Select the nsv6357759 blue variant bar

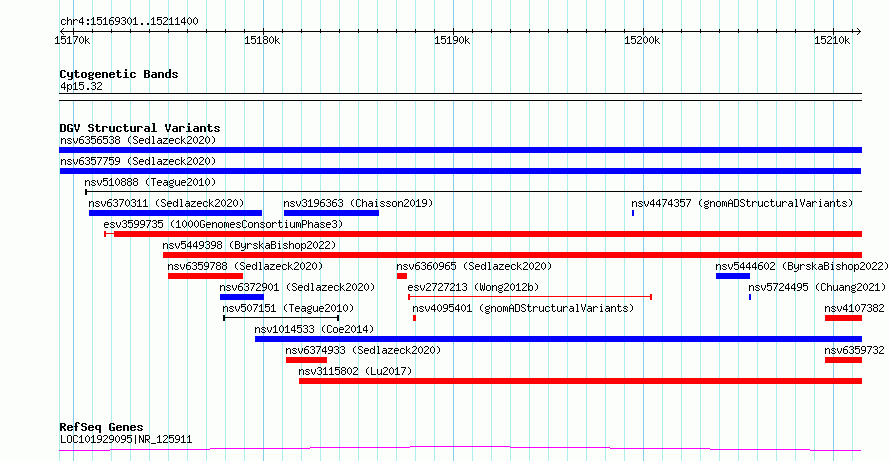(460, 171)
